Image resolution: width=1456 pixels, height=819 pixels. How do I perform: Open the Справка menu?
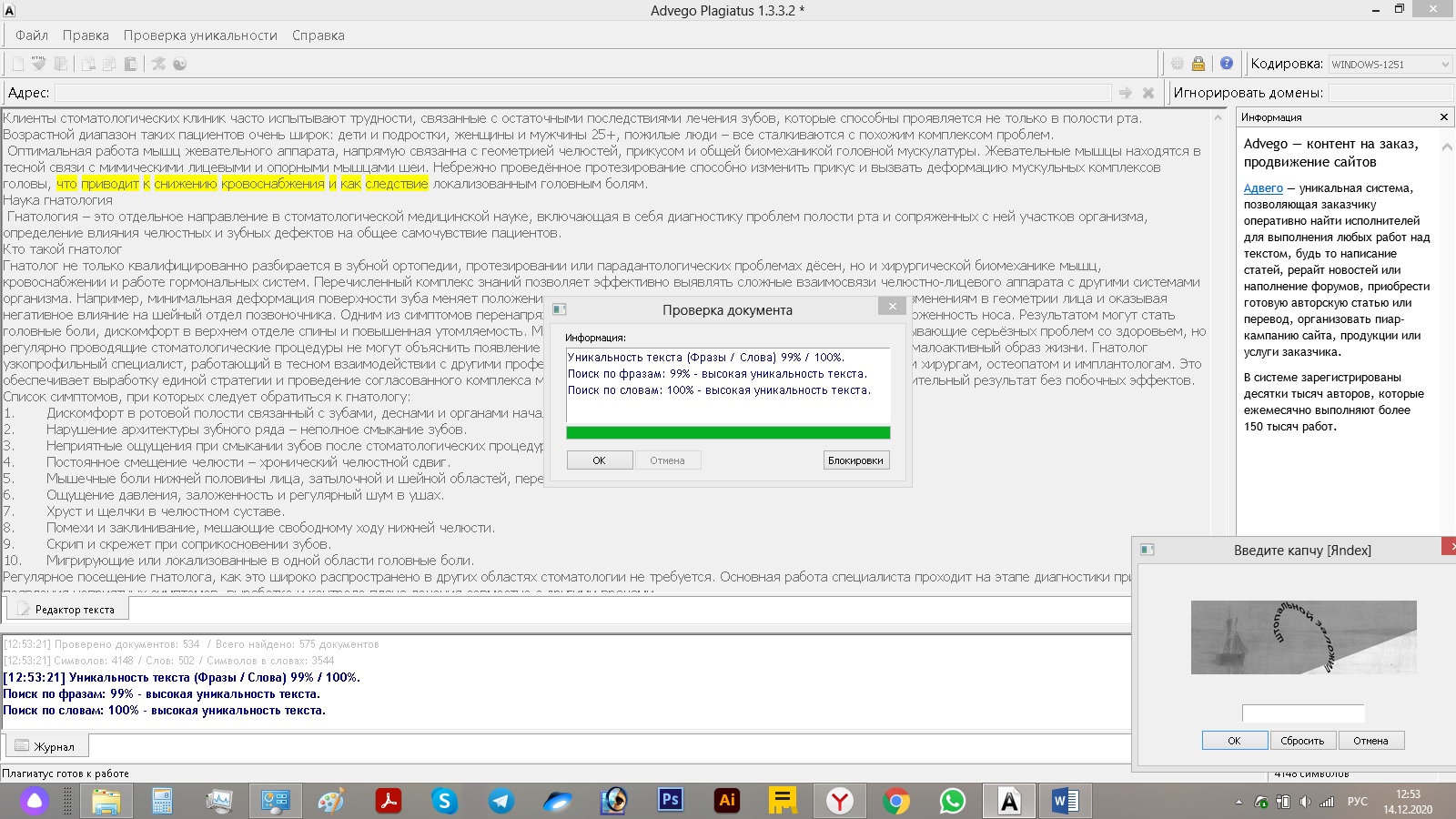pos(318,35)
